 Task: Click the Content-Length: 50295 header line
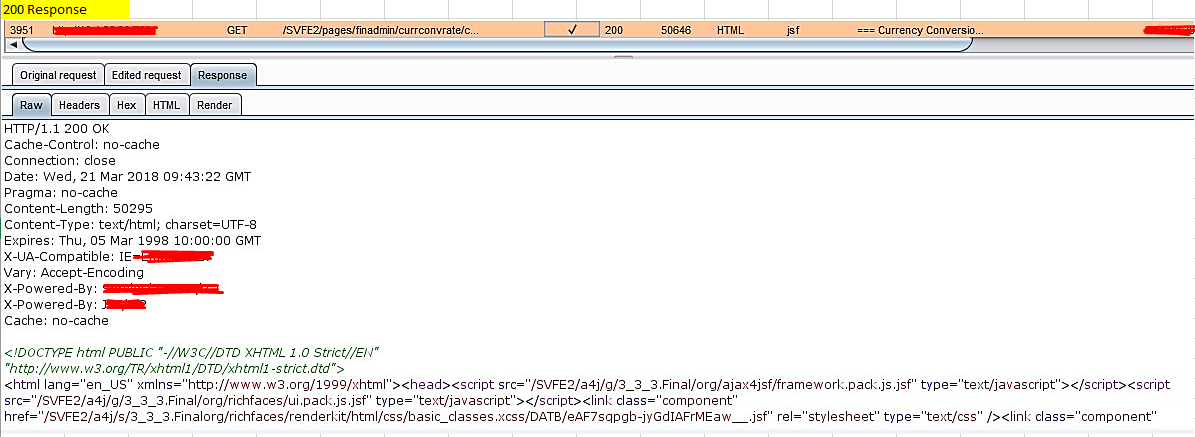(x=78, y=208)
